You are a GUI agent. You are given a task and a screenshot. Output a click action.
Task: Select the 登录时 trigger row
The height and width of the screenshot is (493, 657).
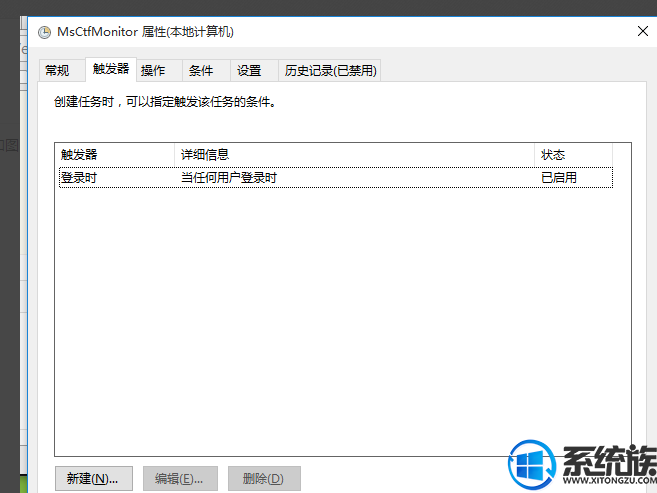tap(336, 178)
